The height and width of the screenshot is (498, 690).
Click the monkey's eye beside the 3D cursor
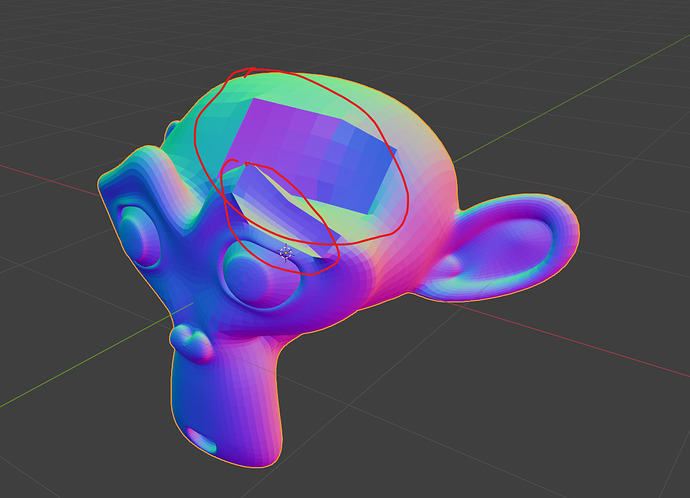[260, 274]
